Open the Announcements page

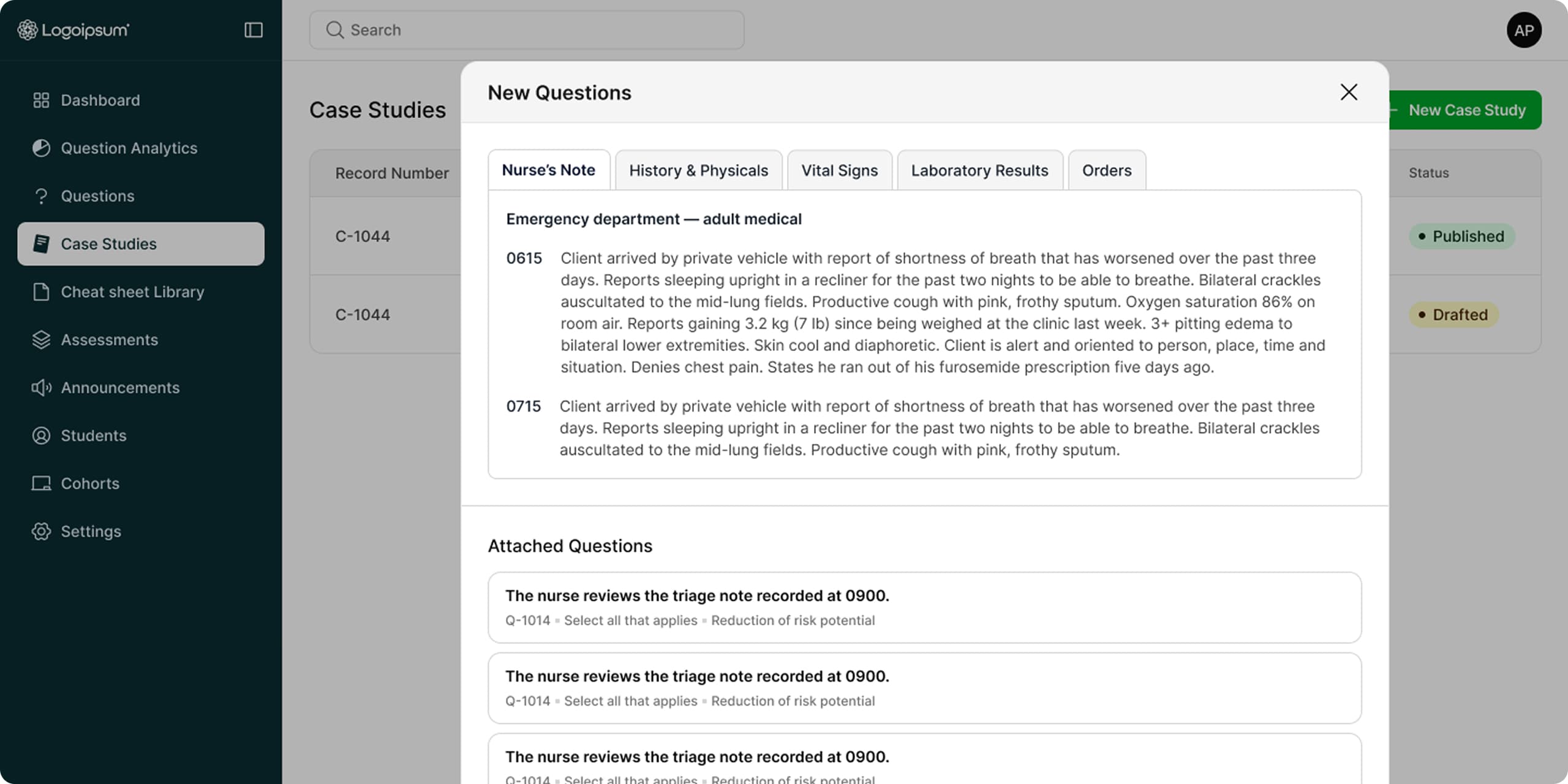tap(141, 388)
